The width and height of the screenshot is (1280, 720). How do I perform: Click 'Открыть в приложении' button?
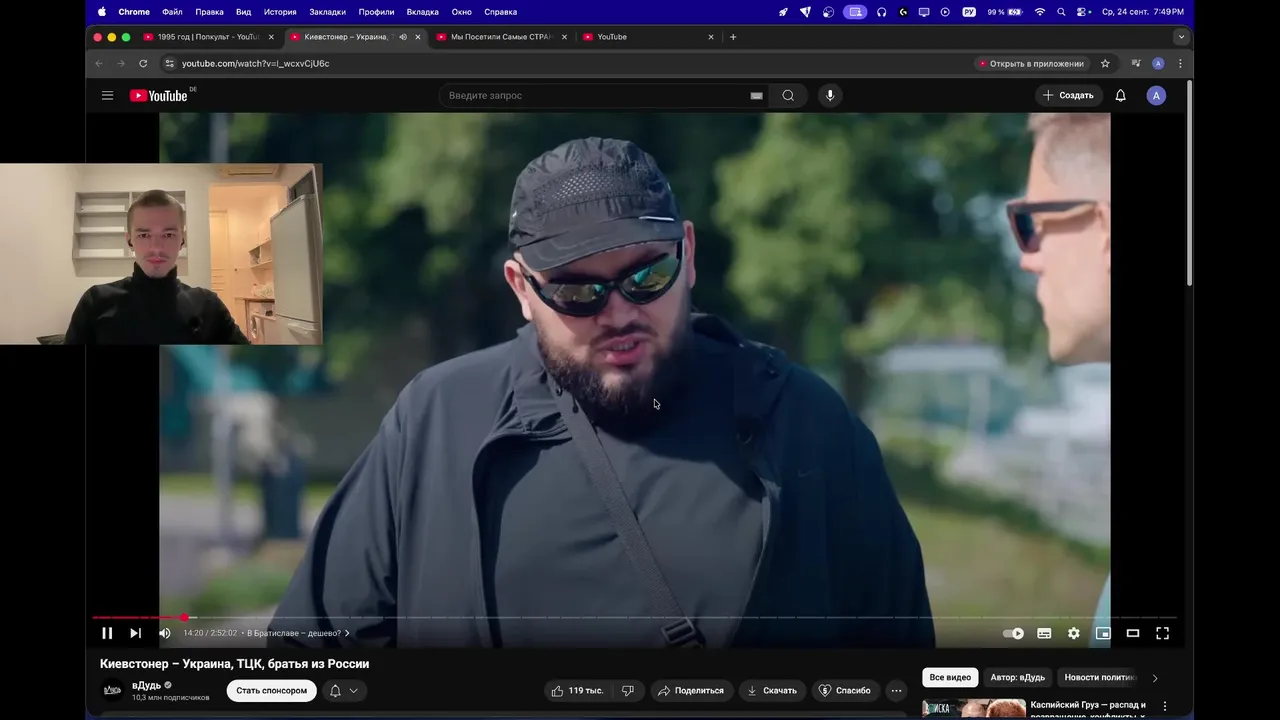tap(1031, 63)
